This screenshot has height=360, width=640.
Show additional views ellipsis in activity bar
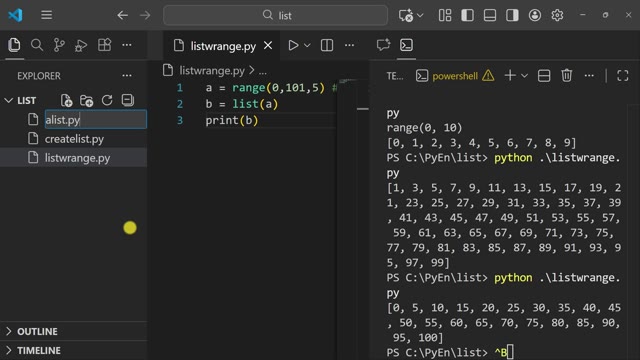coord(127,45)
